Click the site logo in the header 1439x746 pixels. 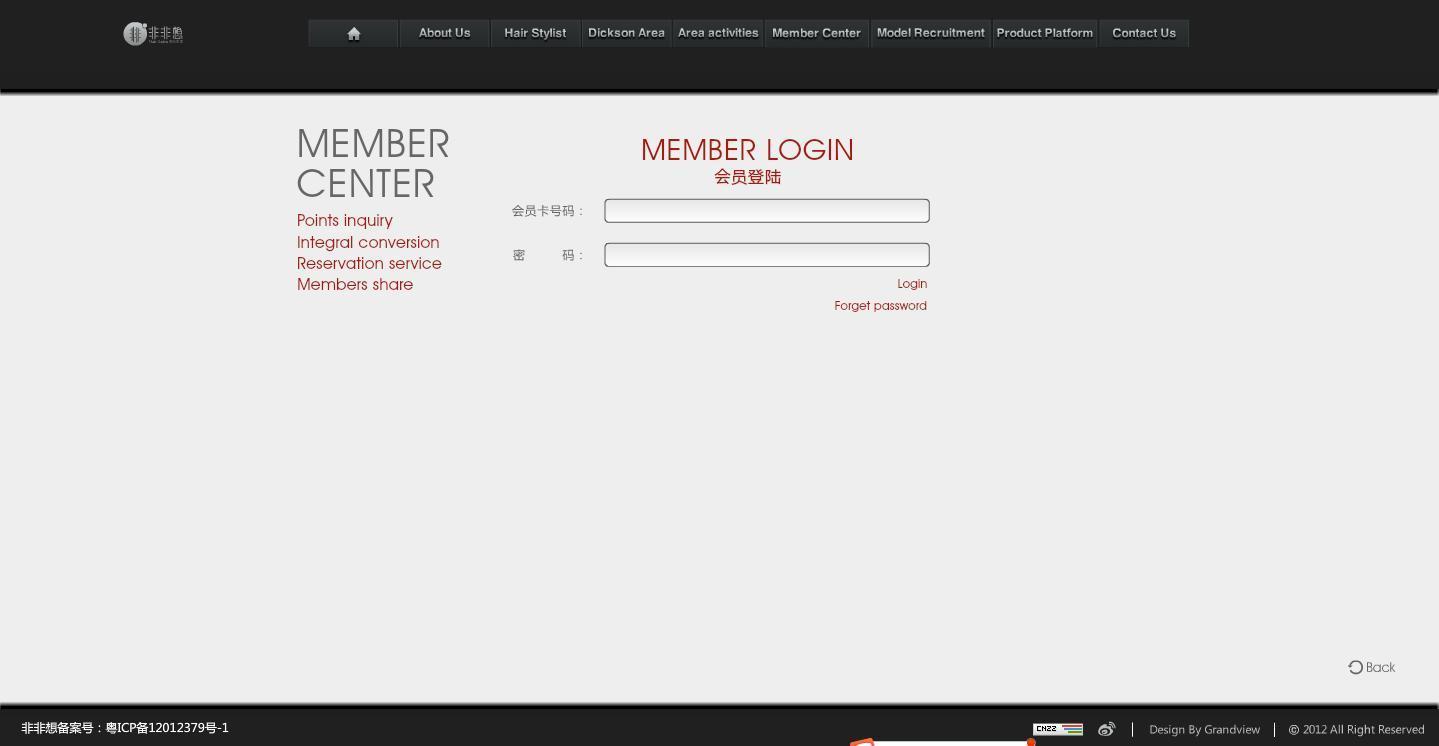pyautogui.click(x=153, y=34)
